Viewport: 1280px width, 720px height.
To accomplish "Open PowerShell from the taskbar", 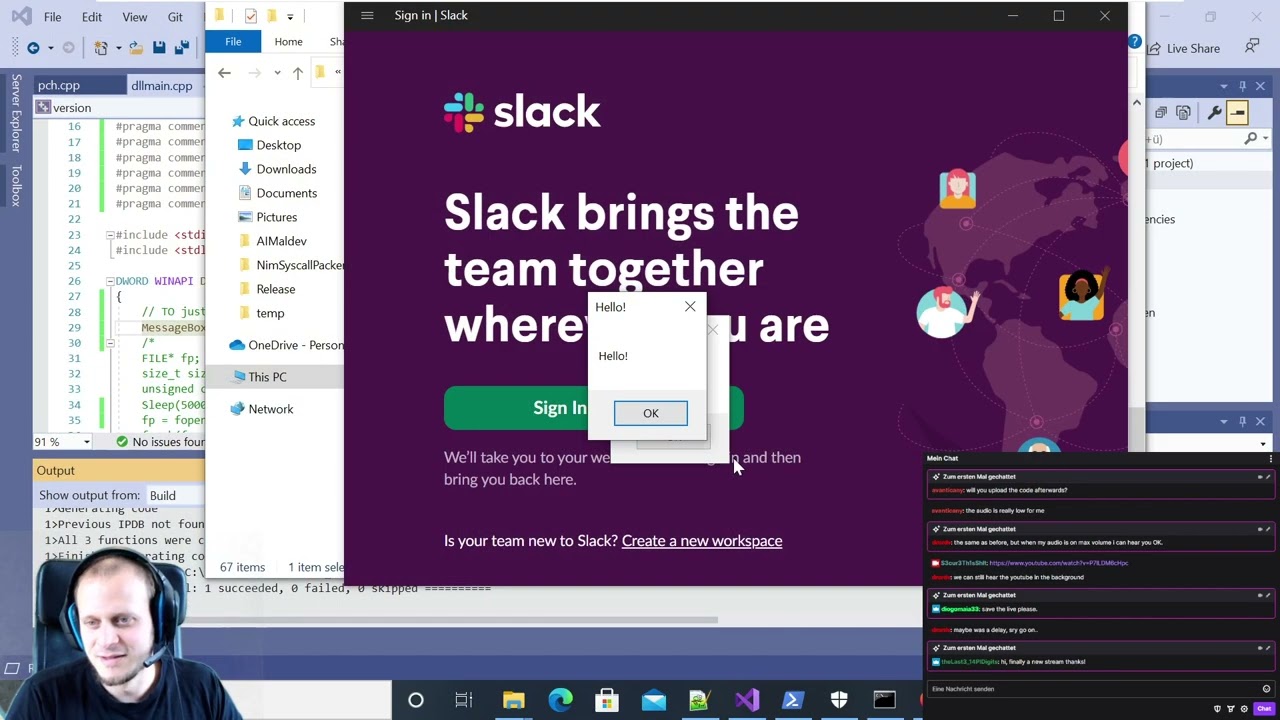I will pos(792,700).
